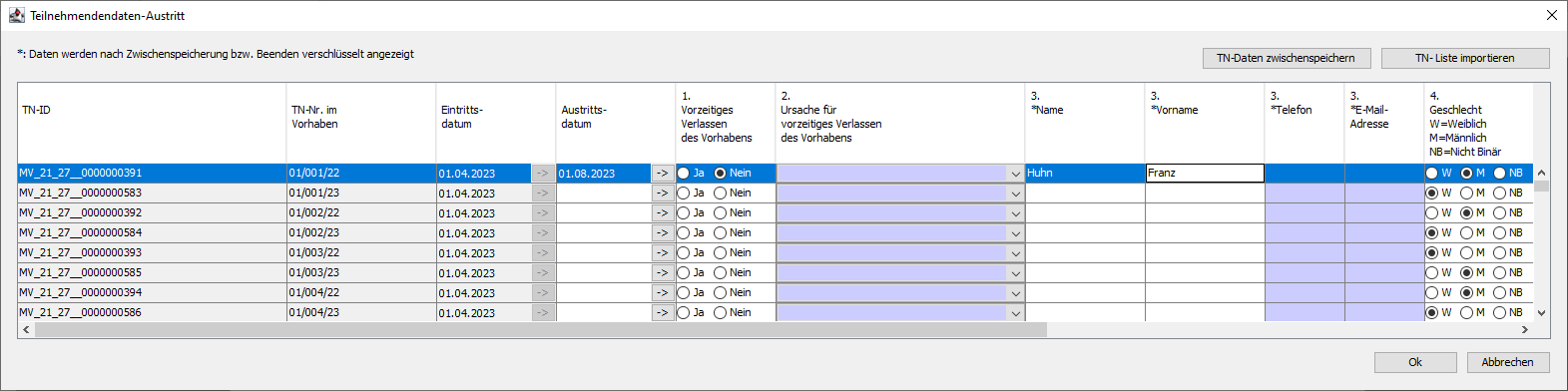Click the TN-ID column header
The height and width of the screenshot is (391, 1568).
tap(152, 123)
